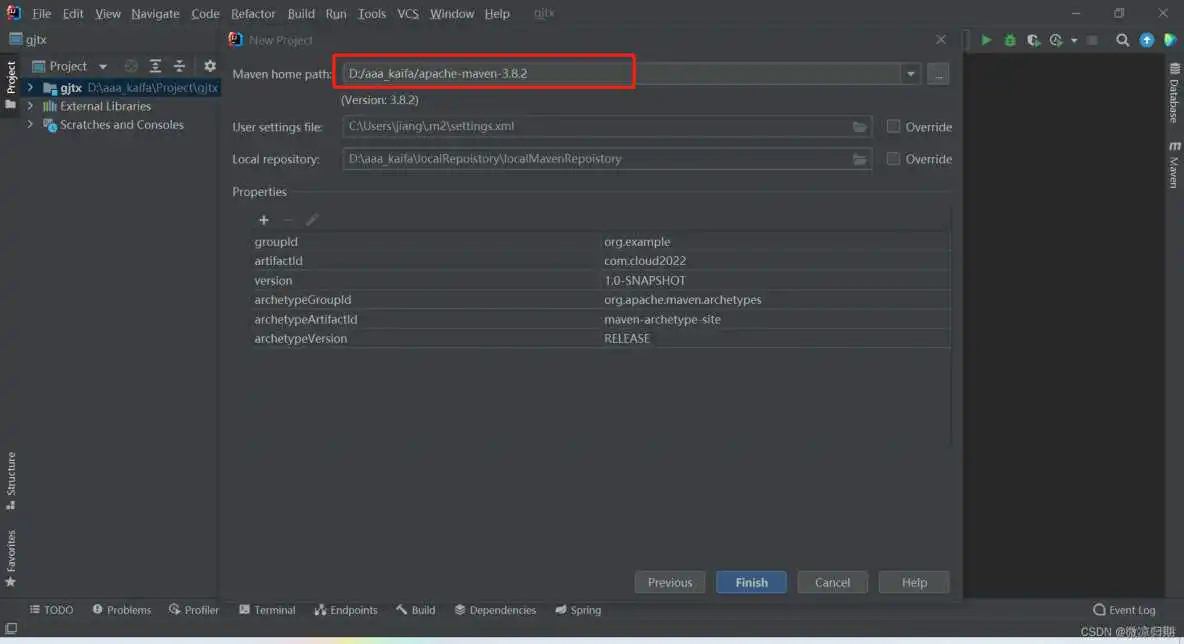Click the Maven home path browse button
Image resolution: width=1184 pixels, height=644 pixels.
point(938,74)
